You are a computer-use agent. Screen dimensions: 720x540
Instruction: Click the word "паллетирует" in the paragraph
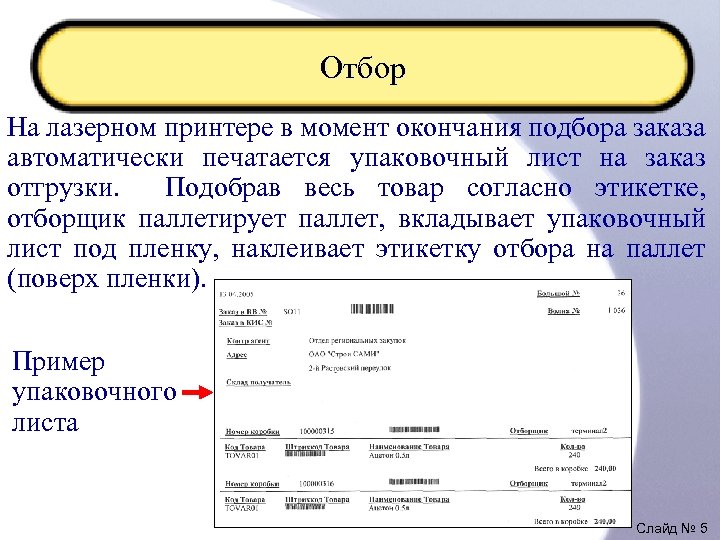pos(212,219)
